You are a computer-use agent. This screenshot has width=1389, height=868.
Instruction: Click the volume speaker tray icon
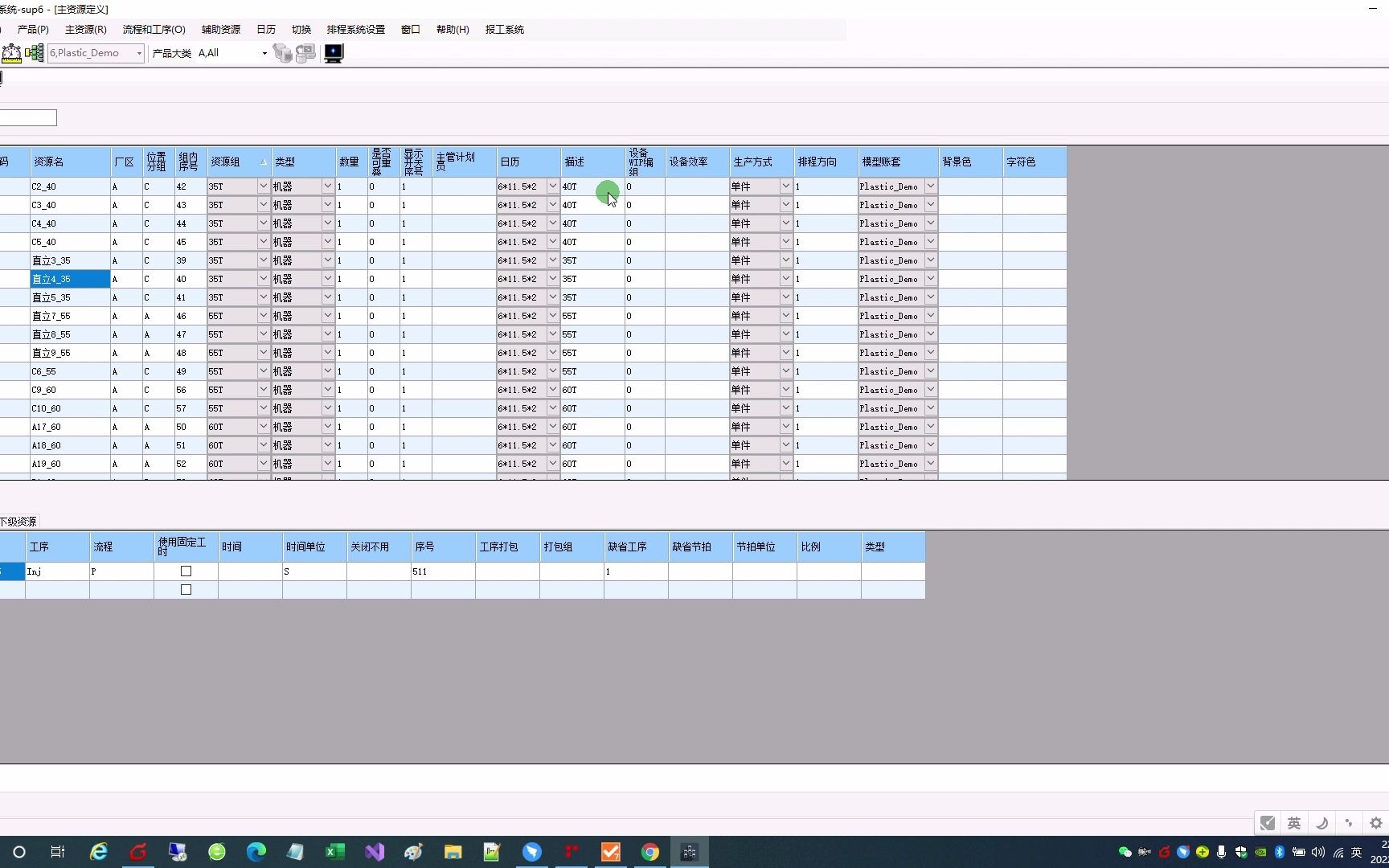(x=1317, y=852)
